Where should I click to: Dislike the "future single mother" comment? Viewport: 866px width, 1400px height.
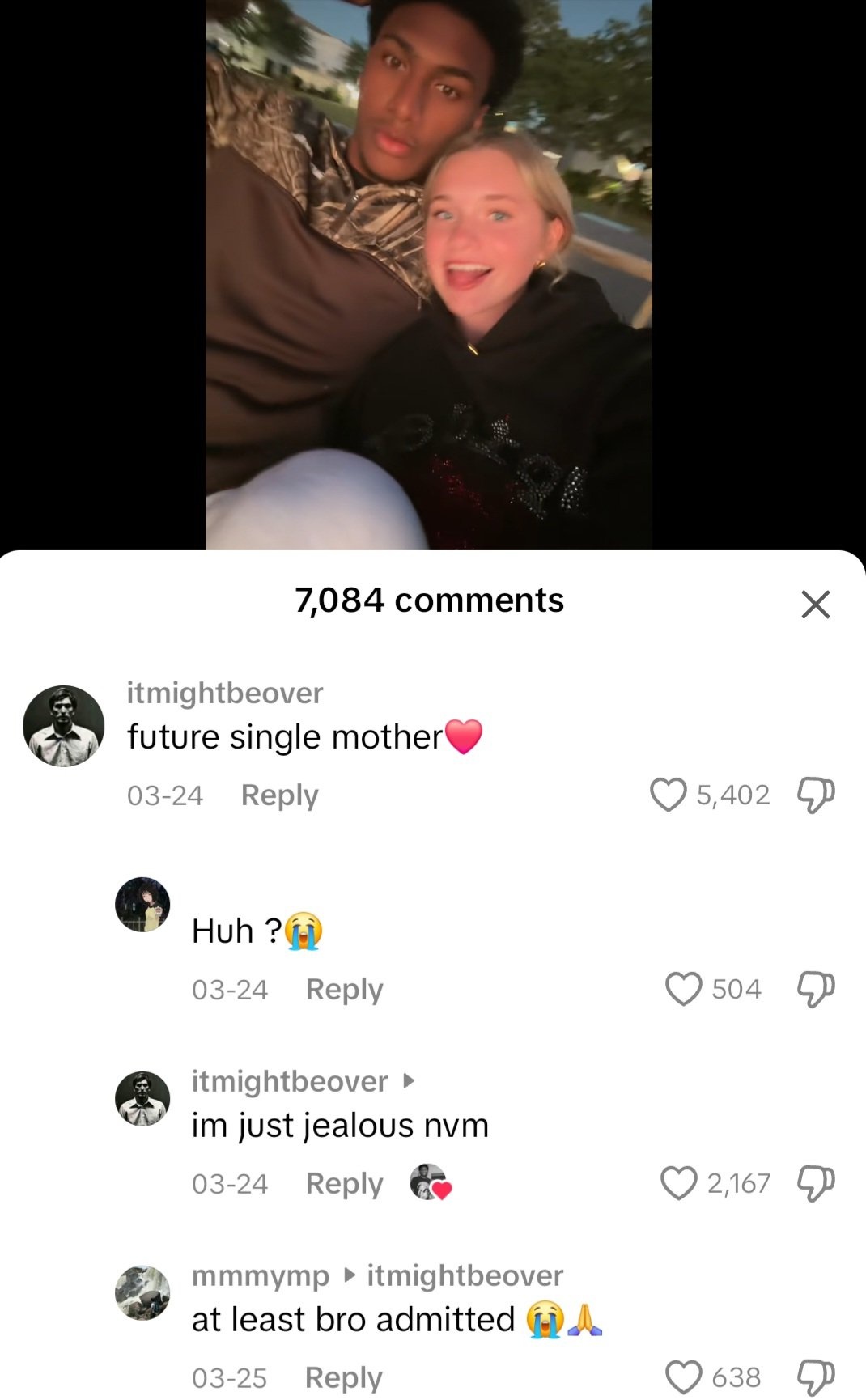click(816, 795)
